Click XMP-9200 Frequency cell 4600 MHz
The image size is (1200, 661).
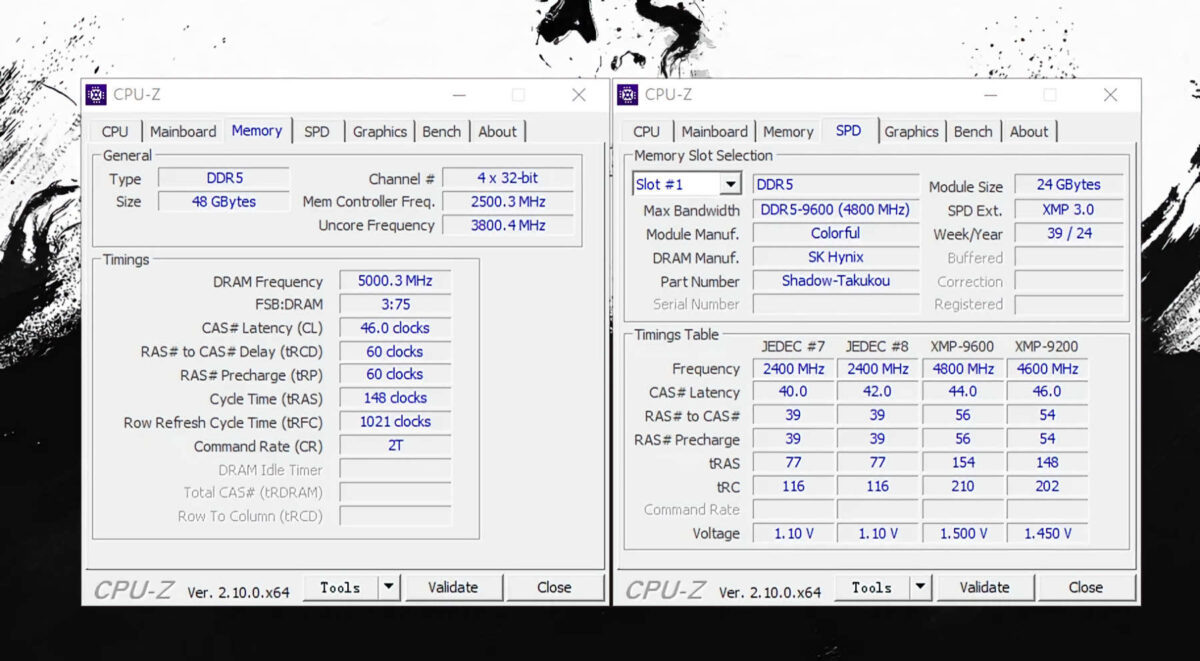pos(1047,369)
